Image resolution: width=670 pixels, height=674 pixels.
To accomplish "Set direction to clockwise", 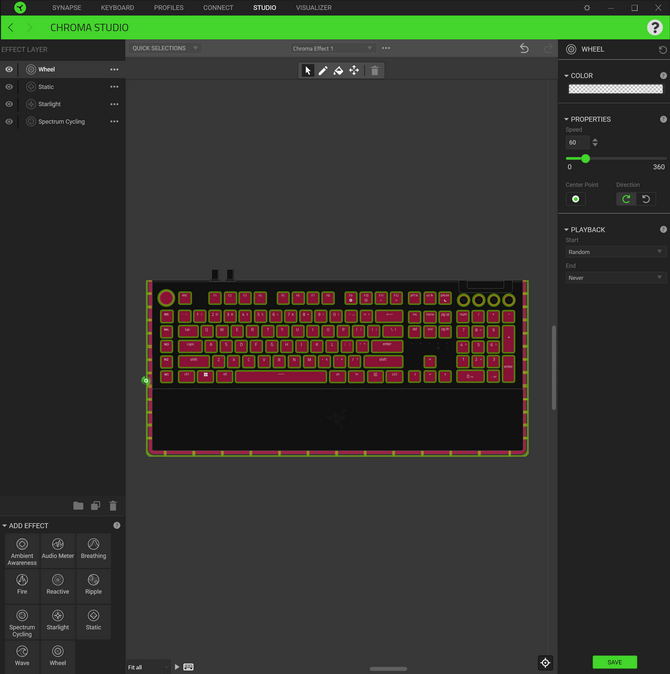I will click(x=626, y=199).
